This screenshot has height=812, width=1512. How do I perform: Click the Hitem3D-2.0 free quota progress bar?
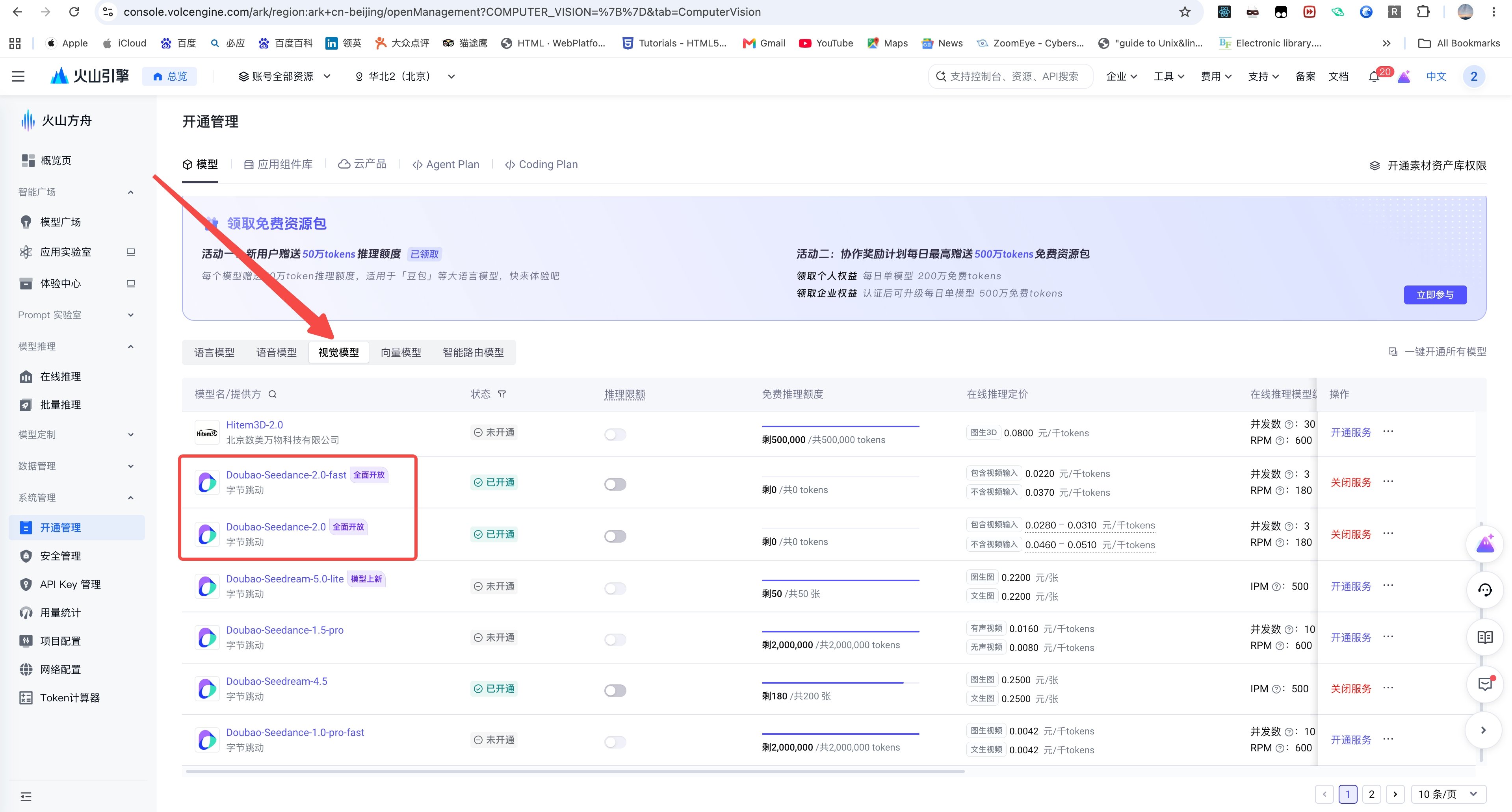pos(841,426)
